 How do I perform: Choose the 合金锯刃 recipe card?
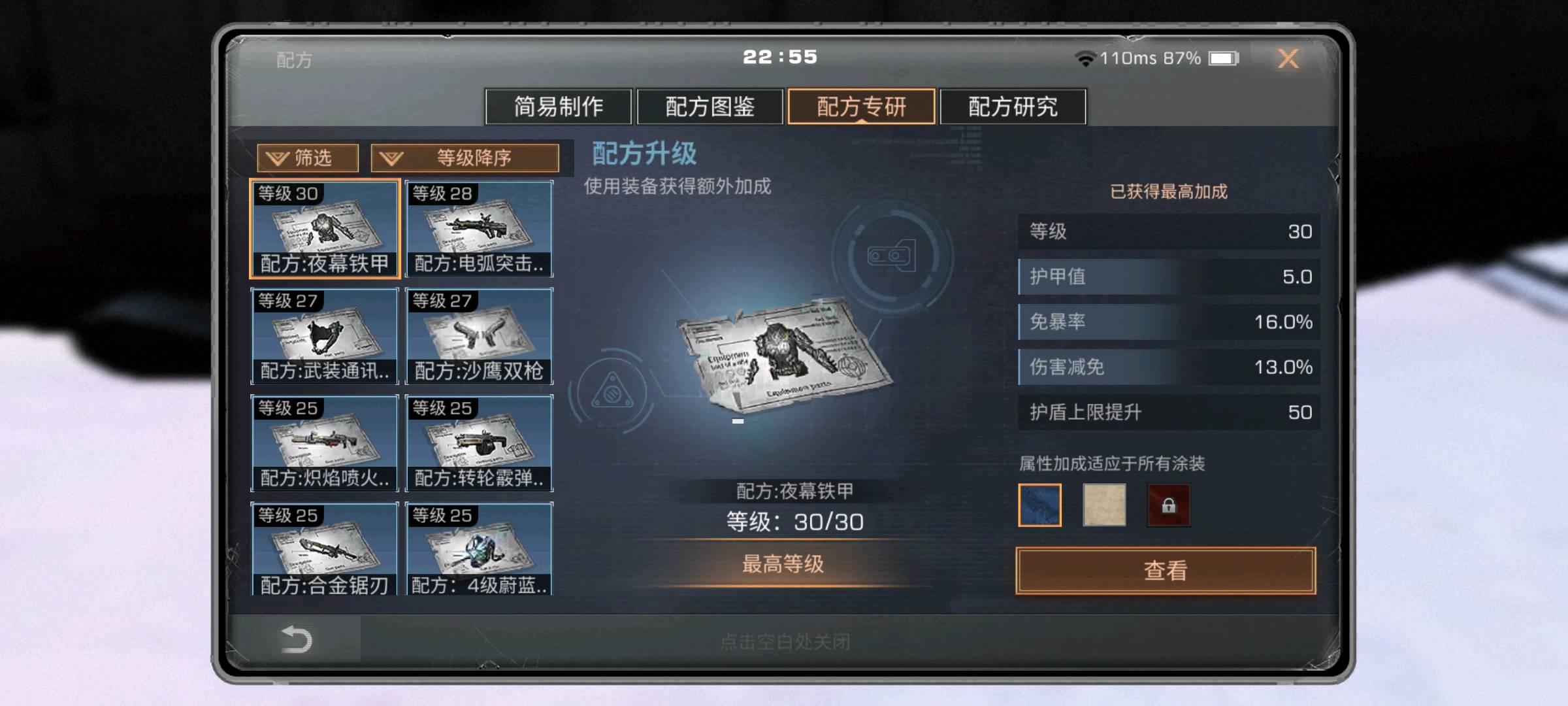click(x=325, y=549)
